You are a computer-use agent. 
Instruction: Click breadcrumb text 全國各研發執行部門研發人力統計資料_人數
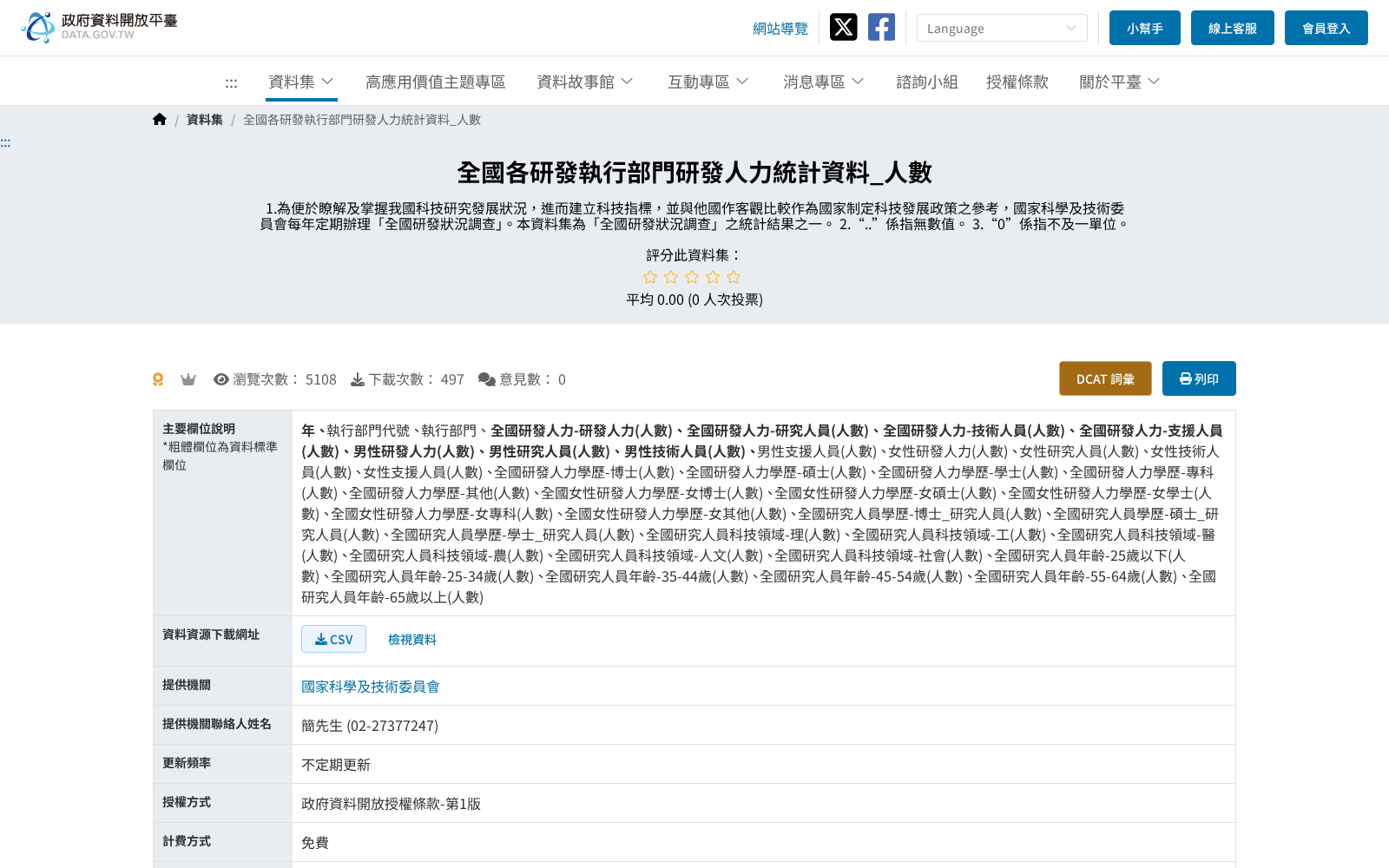click(362, 120)
